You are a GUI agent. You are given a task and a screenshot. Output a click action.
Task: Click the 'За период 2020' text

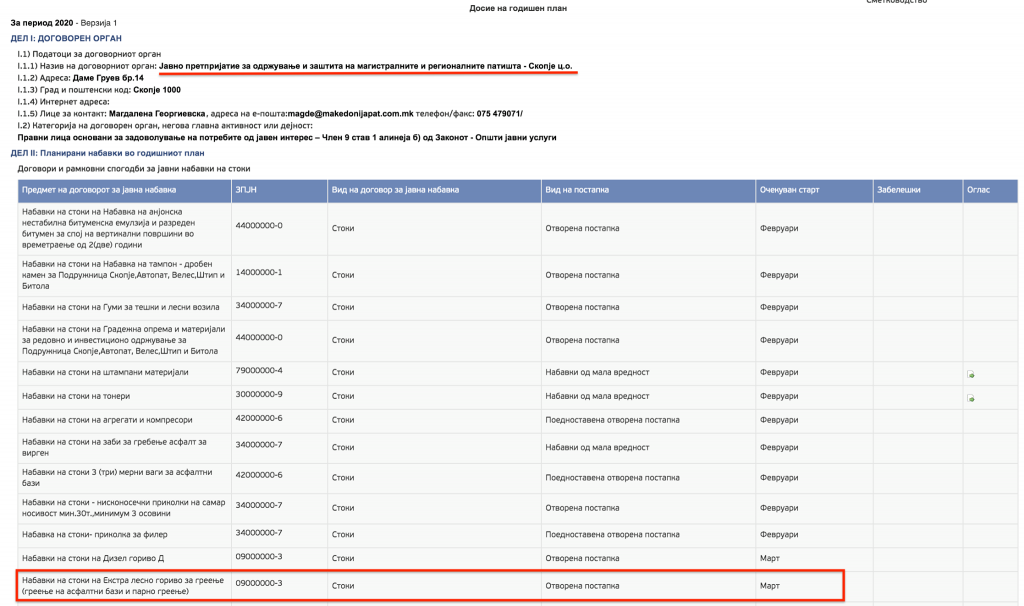[42, 23]
